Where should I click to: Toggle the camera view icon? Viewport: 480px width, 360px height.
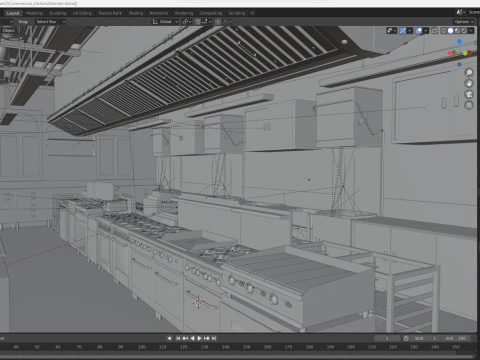point(469,94)
